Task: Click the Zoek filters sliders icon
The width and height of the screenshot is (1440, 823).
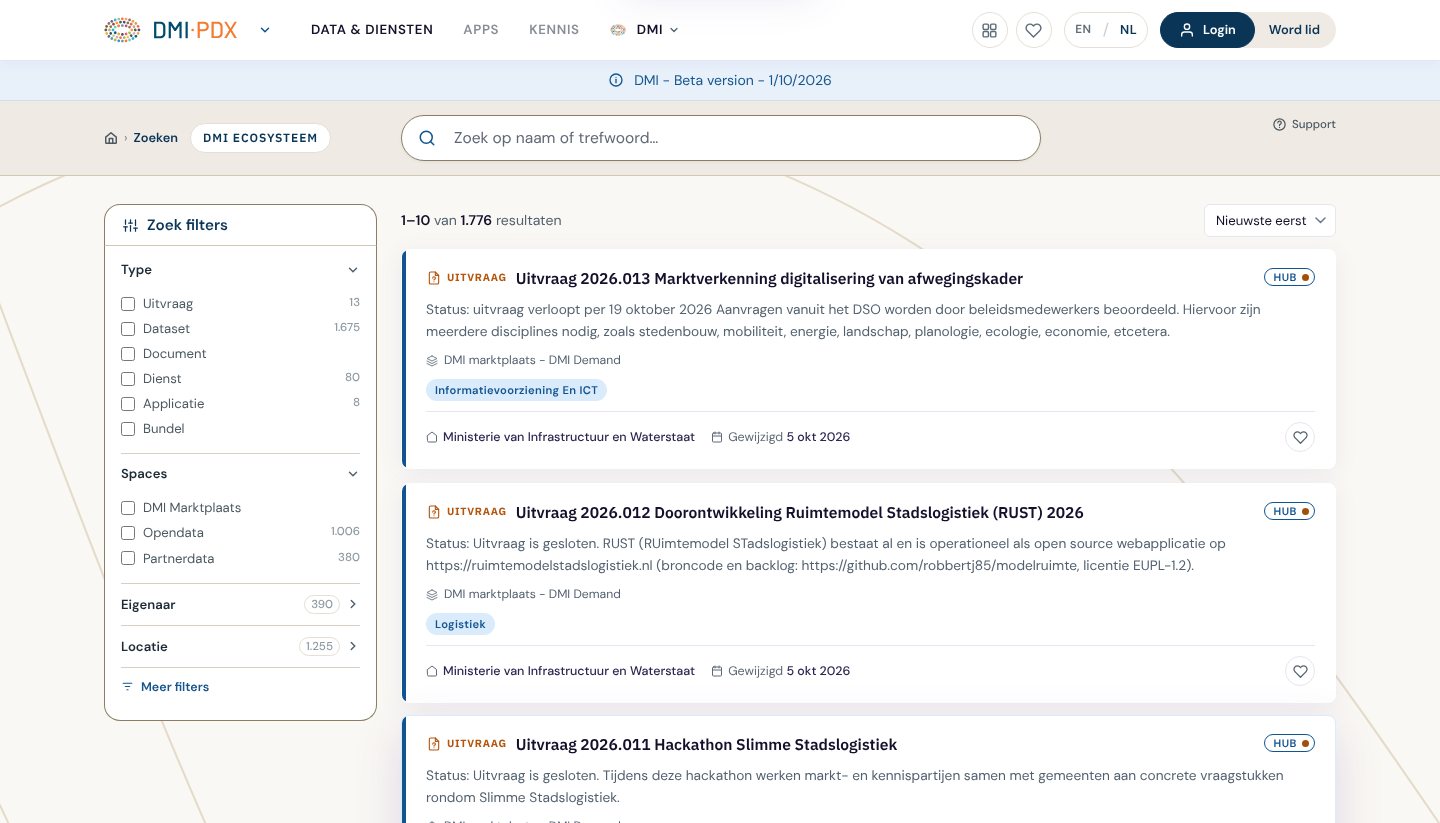Action: (130, 225)
